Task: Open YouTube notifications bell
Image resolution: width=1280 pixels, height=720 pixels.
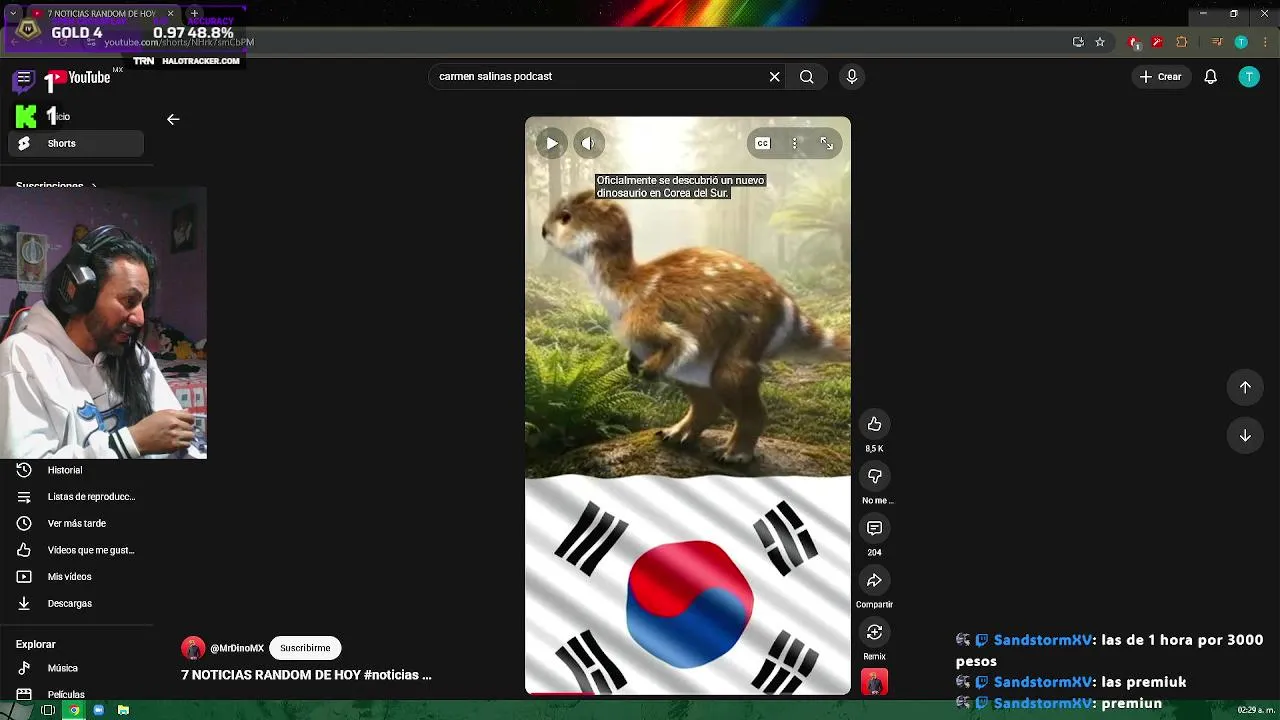Action: click(1210, 77)
